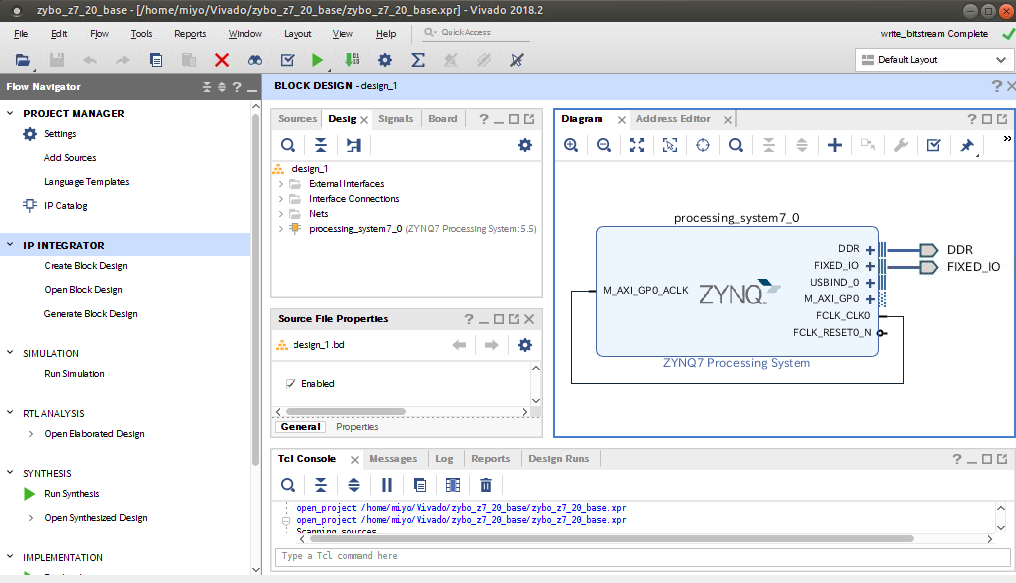Clear the Tcl Console with trash icon
Viewport: 1016px width, 583px height.
(486, 485)
